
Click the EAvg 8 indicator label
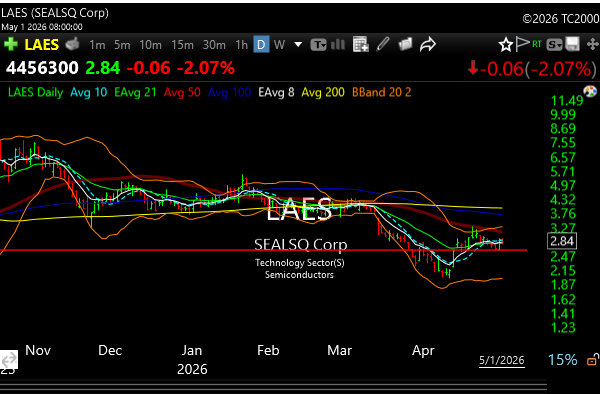(x=276, y=92)
